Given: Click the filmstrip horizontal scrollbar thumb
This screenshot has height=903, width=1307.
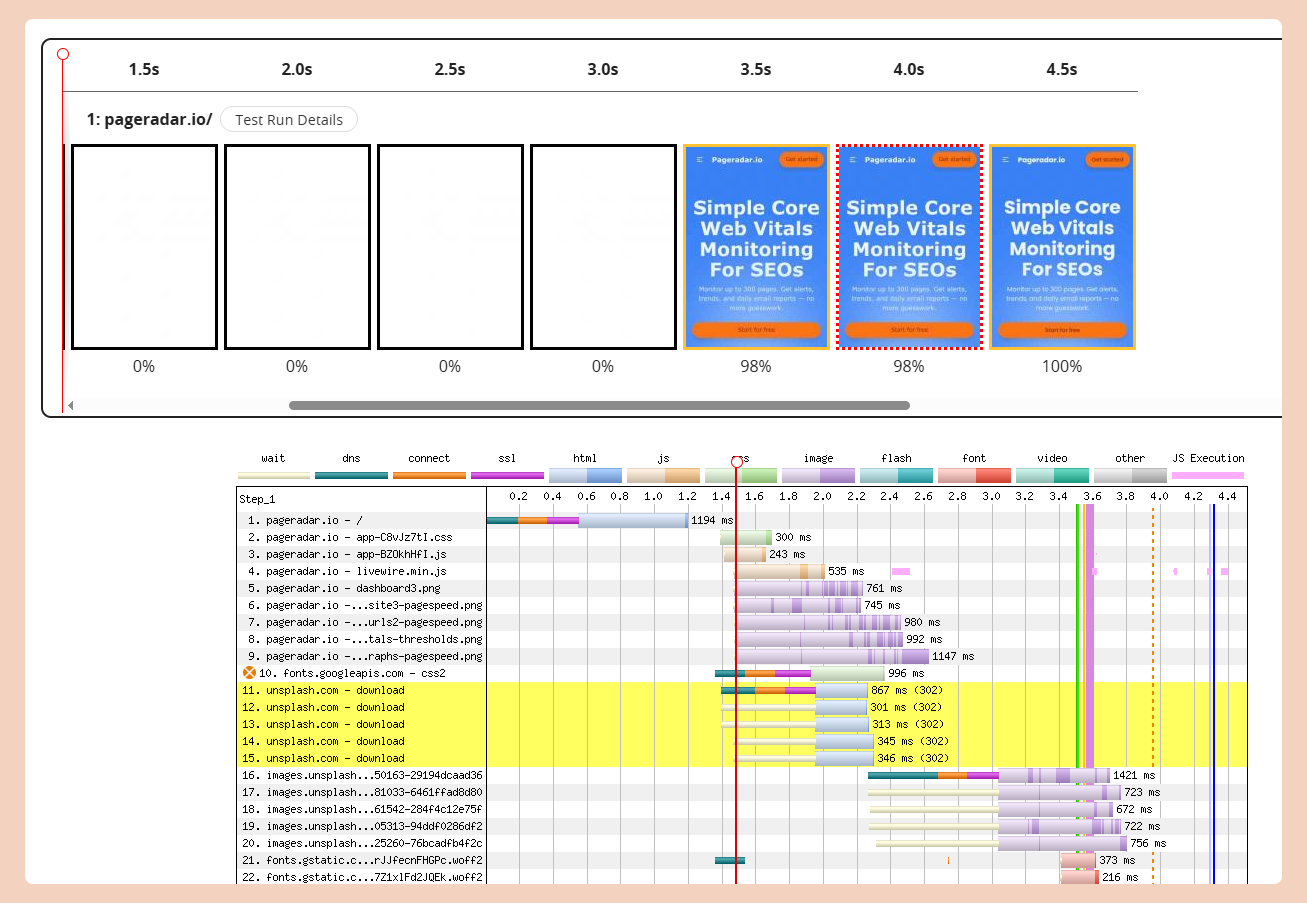Looking at the screenshot, I should pyautogui.click(x=599, y=405).
